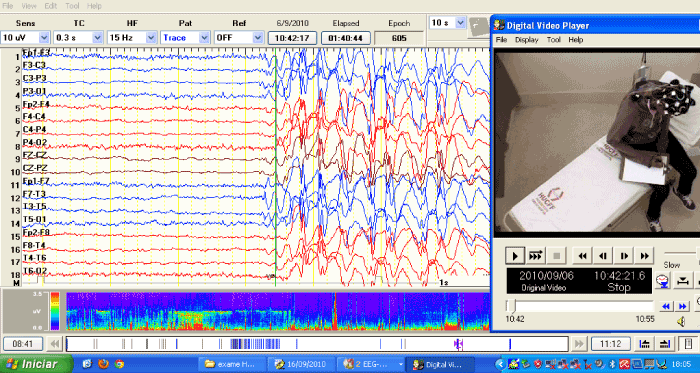Step forward one frame in video
Screen dimensions: 700x373
pyautogui.click(x=624, y=256)
